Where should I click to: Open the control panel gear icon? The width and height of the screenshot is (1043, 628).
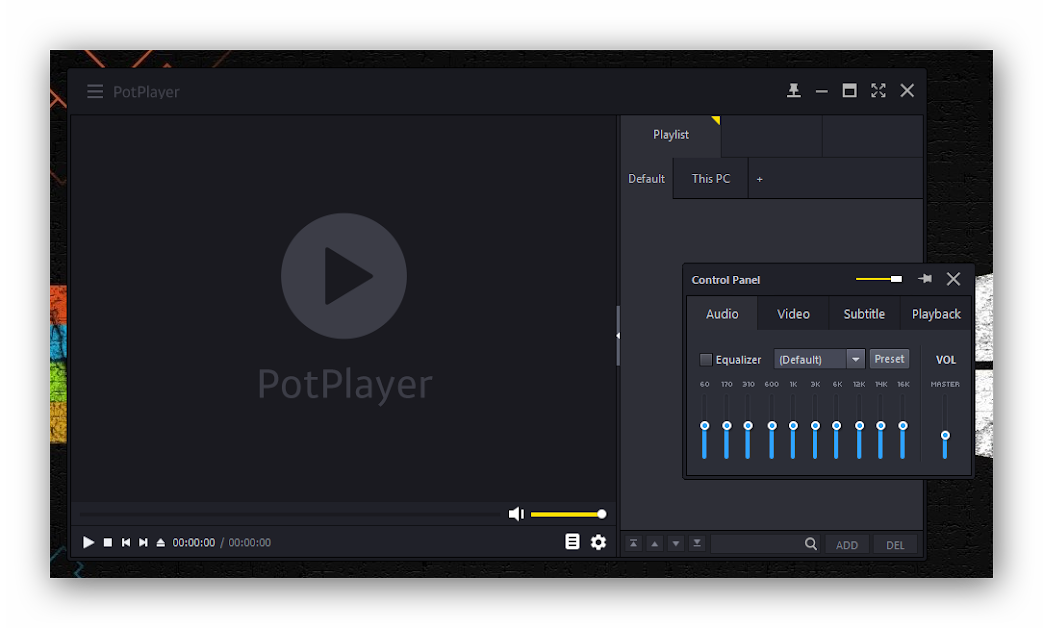click(x=599, y=542)
